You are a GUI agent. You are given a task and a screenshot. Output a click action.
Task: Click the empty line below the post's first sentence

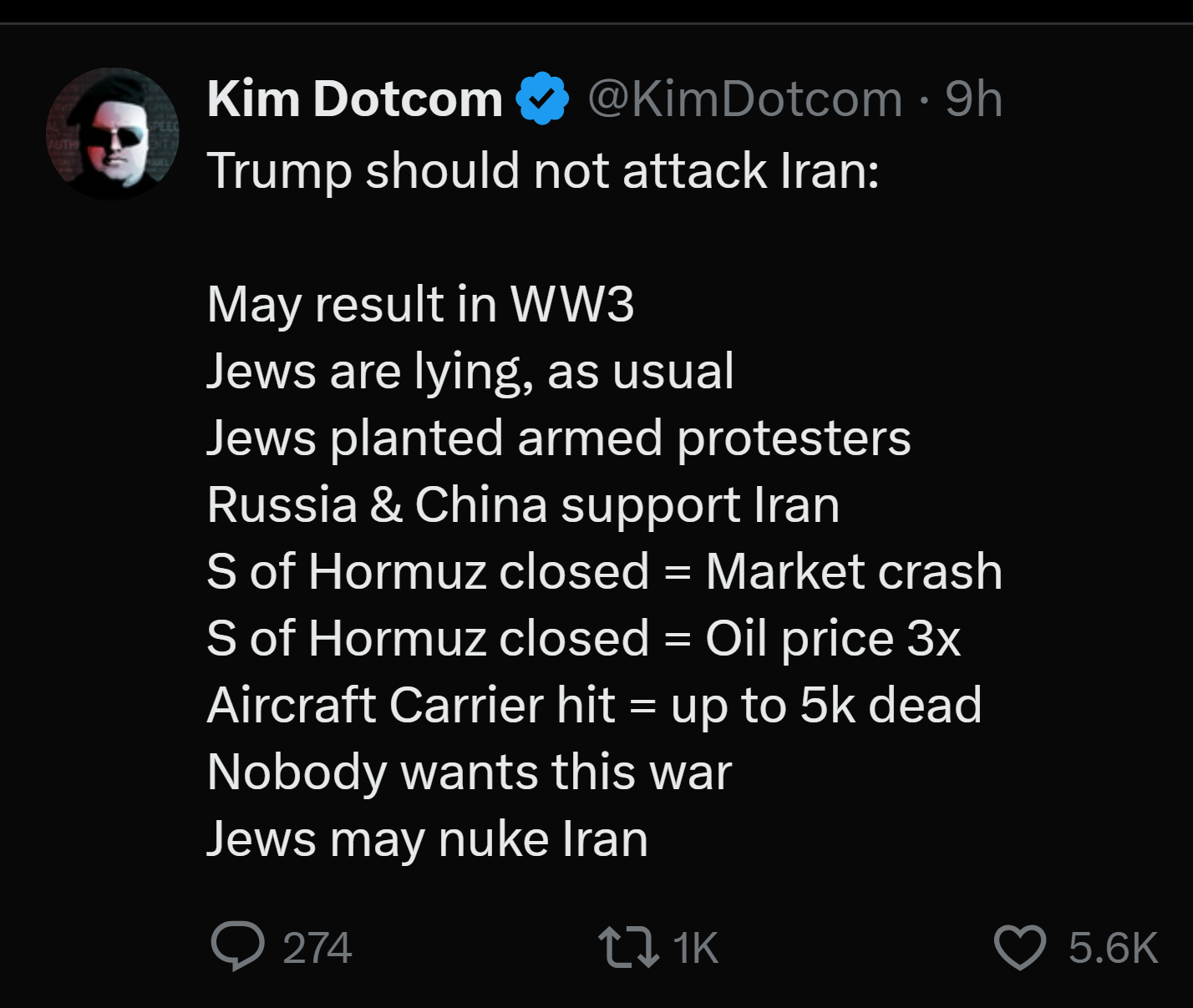click(x=543, y=237)
